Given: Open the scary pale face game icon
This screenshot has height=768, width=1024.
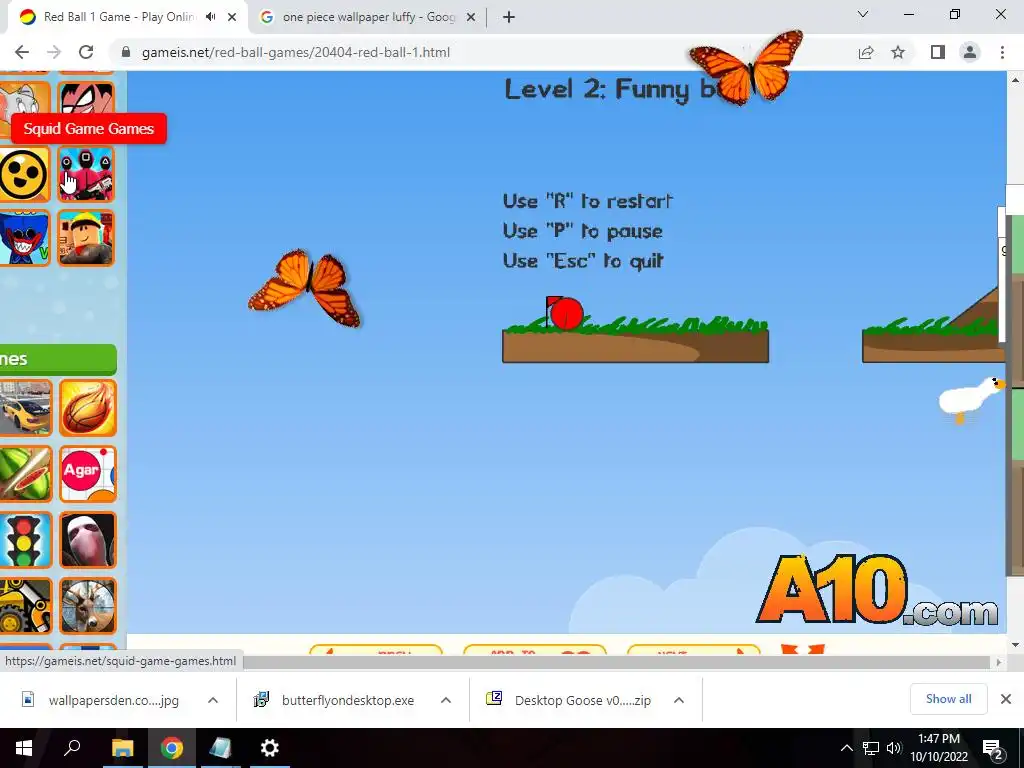Looking at the screenshot, I should coord(88,540).
